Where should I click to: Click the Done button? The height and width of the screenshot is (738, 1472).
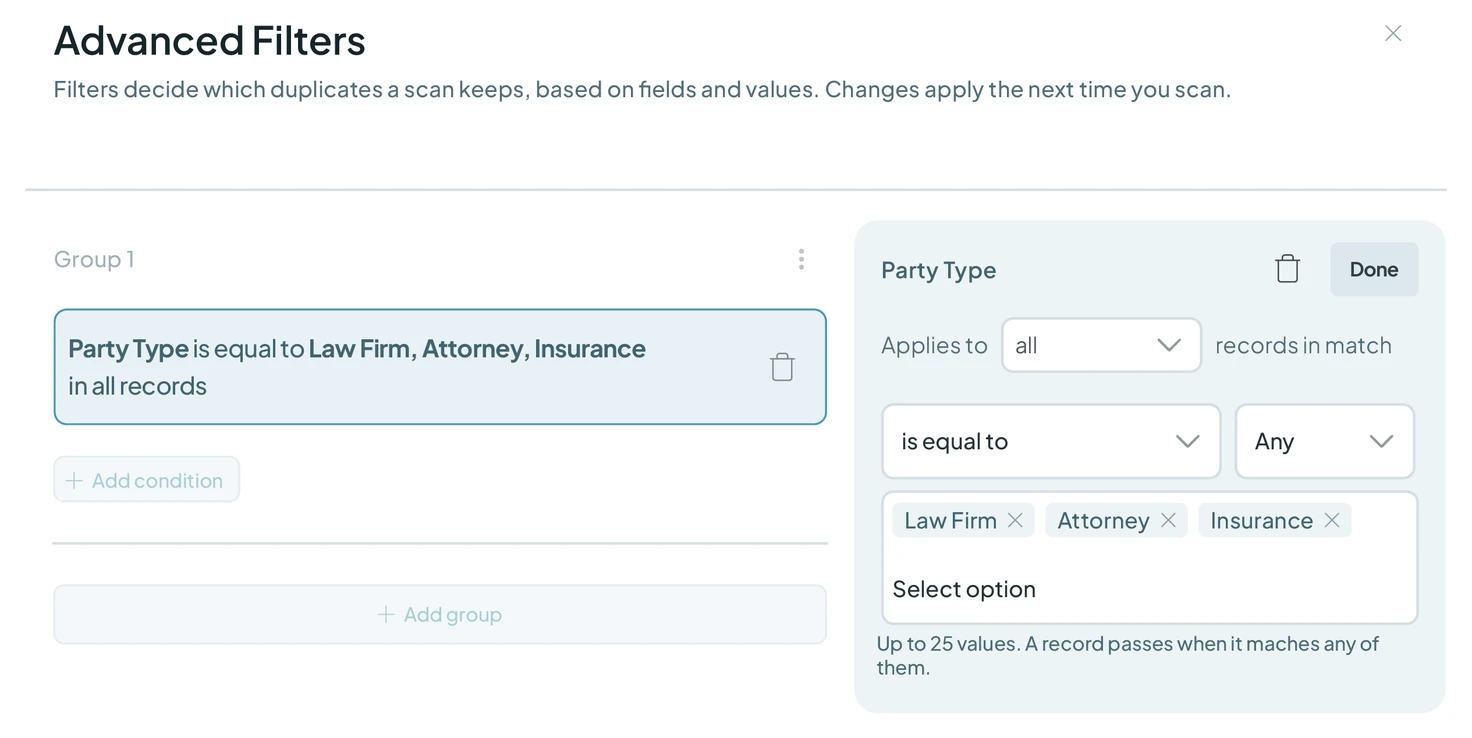point(1374,269)
